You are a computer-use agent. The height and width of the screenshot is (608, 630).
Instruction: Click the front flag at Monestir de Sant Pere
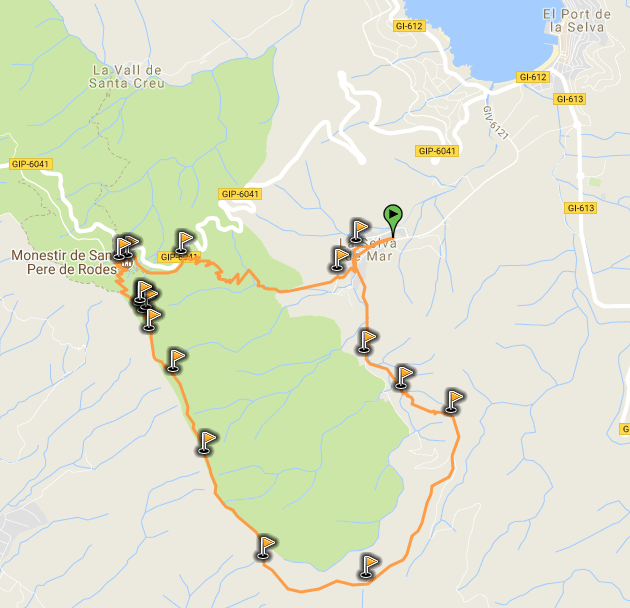(x=121, y=248)
